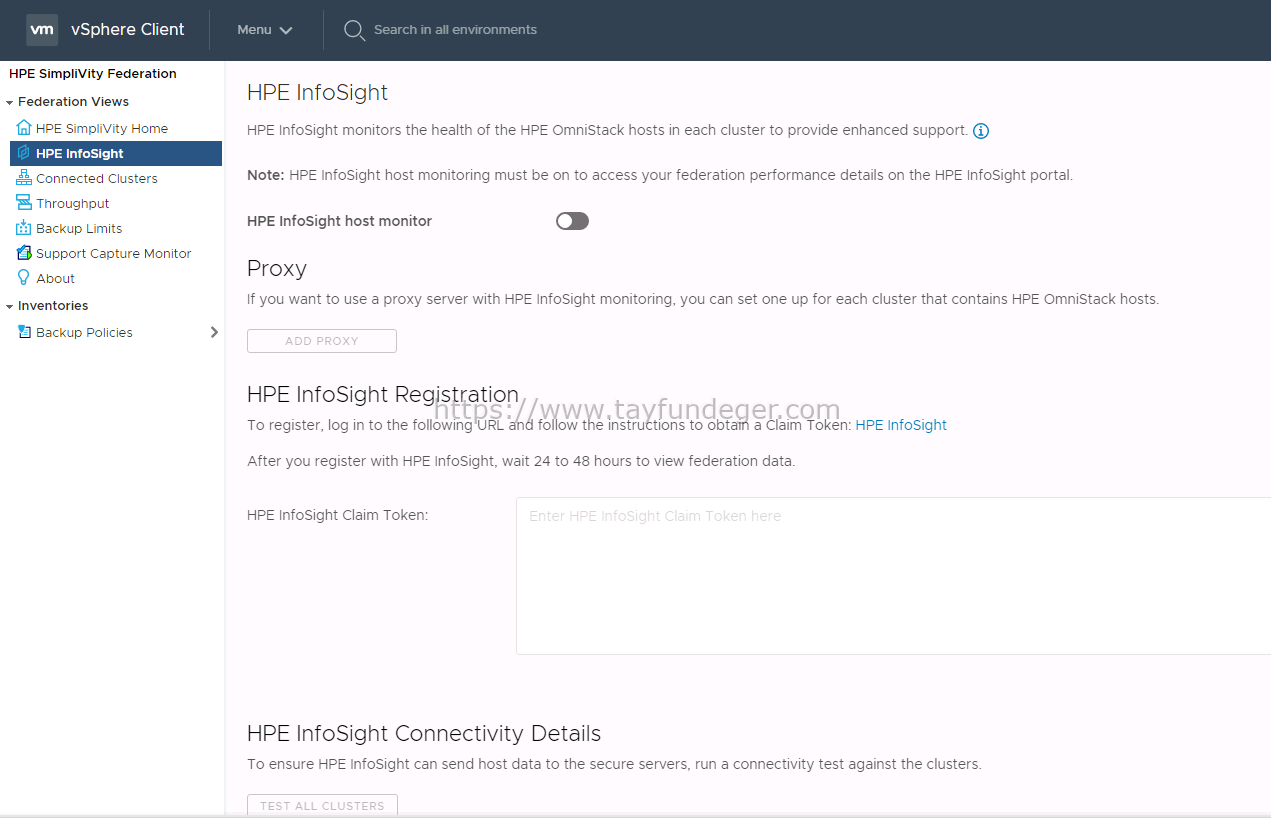The height and width of the screenshot is (819, 1271).
Task: Click the About lightbulb icon
Action: pyautogui.click(x=24, y=278)
